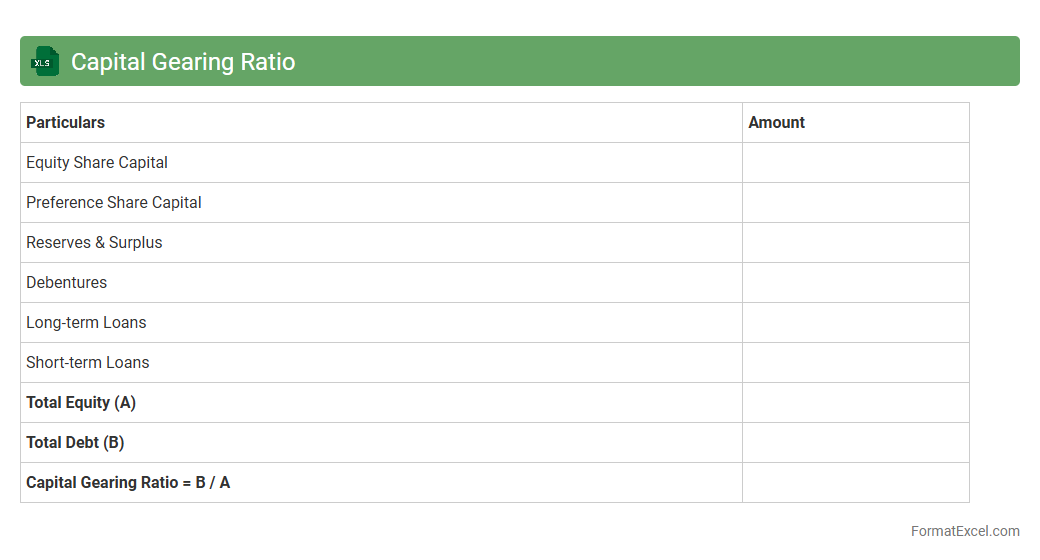Click the Debentures amount cell
The image size is (1040, 560).
[855, 283]
